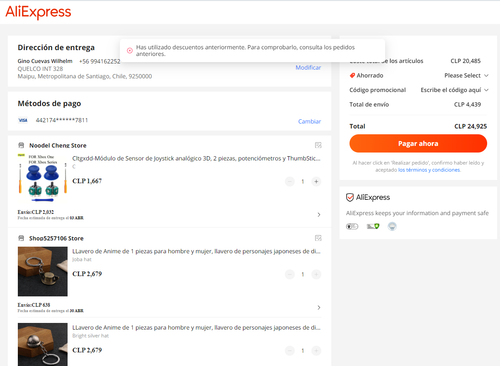Click the address line QUELCO INT 328
This screenshot has height=366, width=500.
(x=40, y=69)
